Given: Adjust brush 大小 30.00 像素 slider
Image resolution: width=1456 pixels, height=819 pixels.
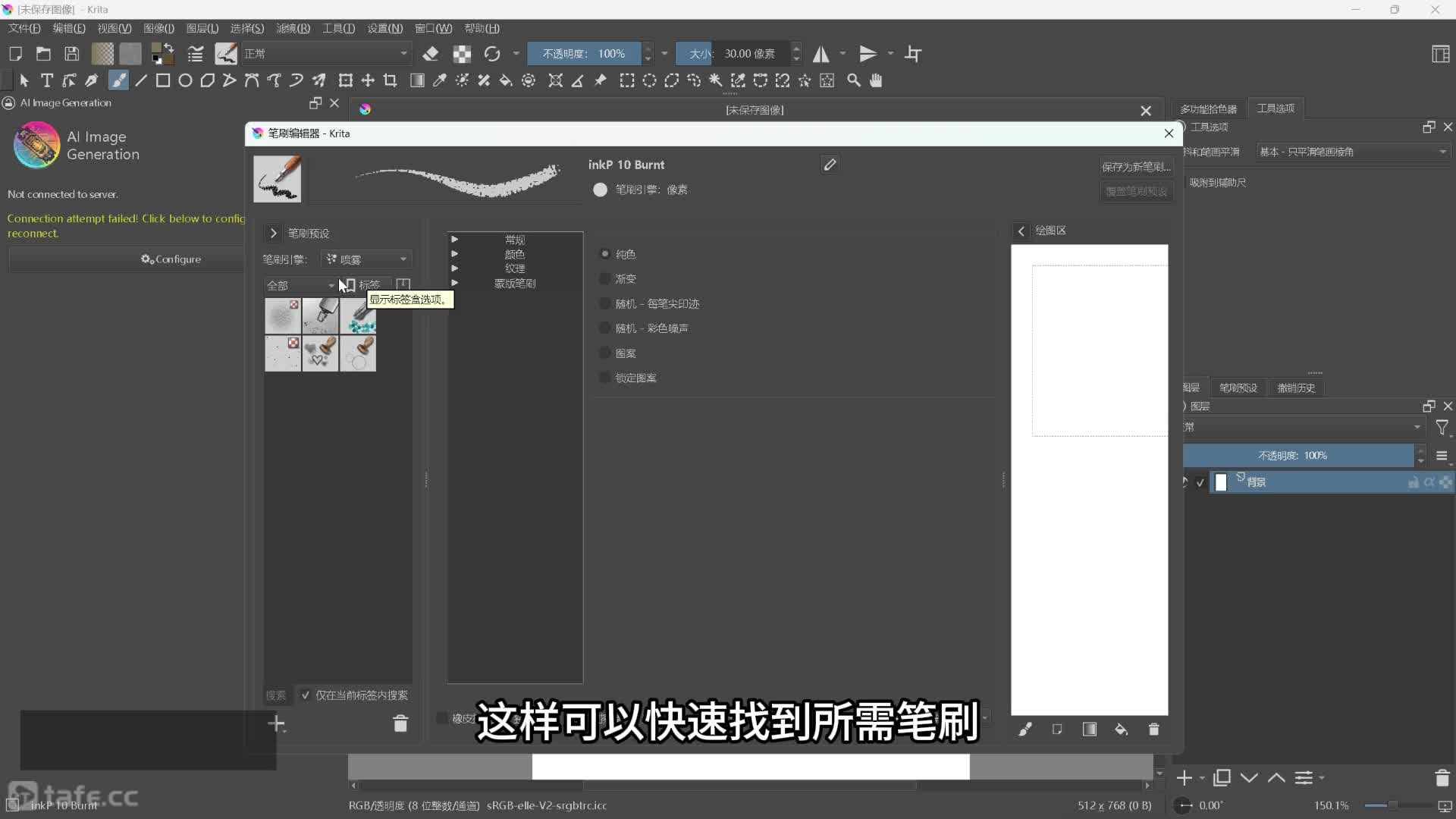Looking at the screenshot, I should pyautogui.click(x=733, y=54).
